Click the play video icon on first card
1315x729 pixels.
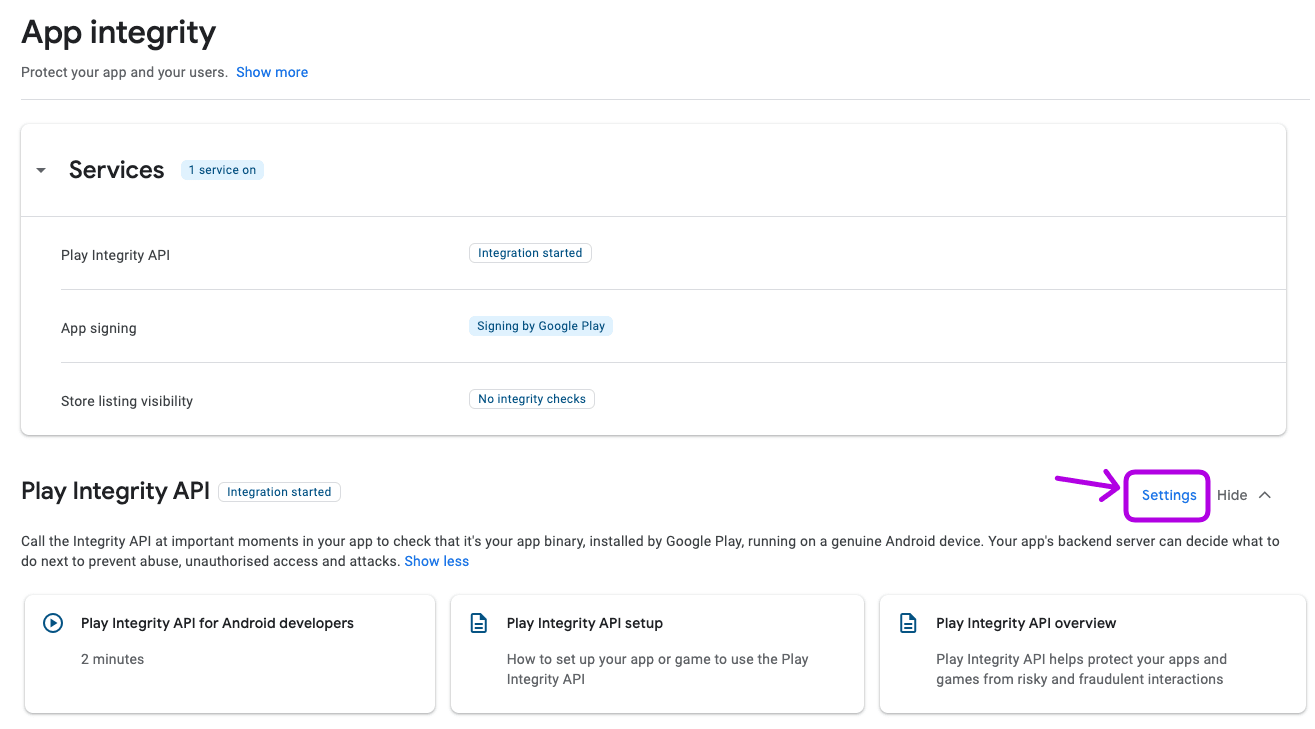tap(53, 623)
